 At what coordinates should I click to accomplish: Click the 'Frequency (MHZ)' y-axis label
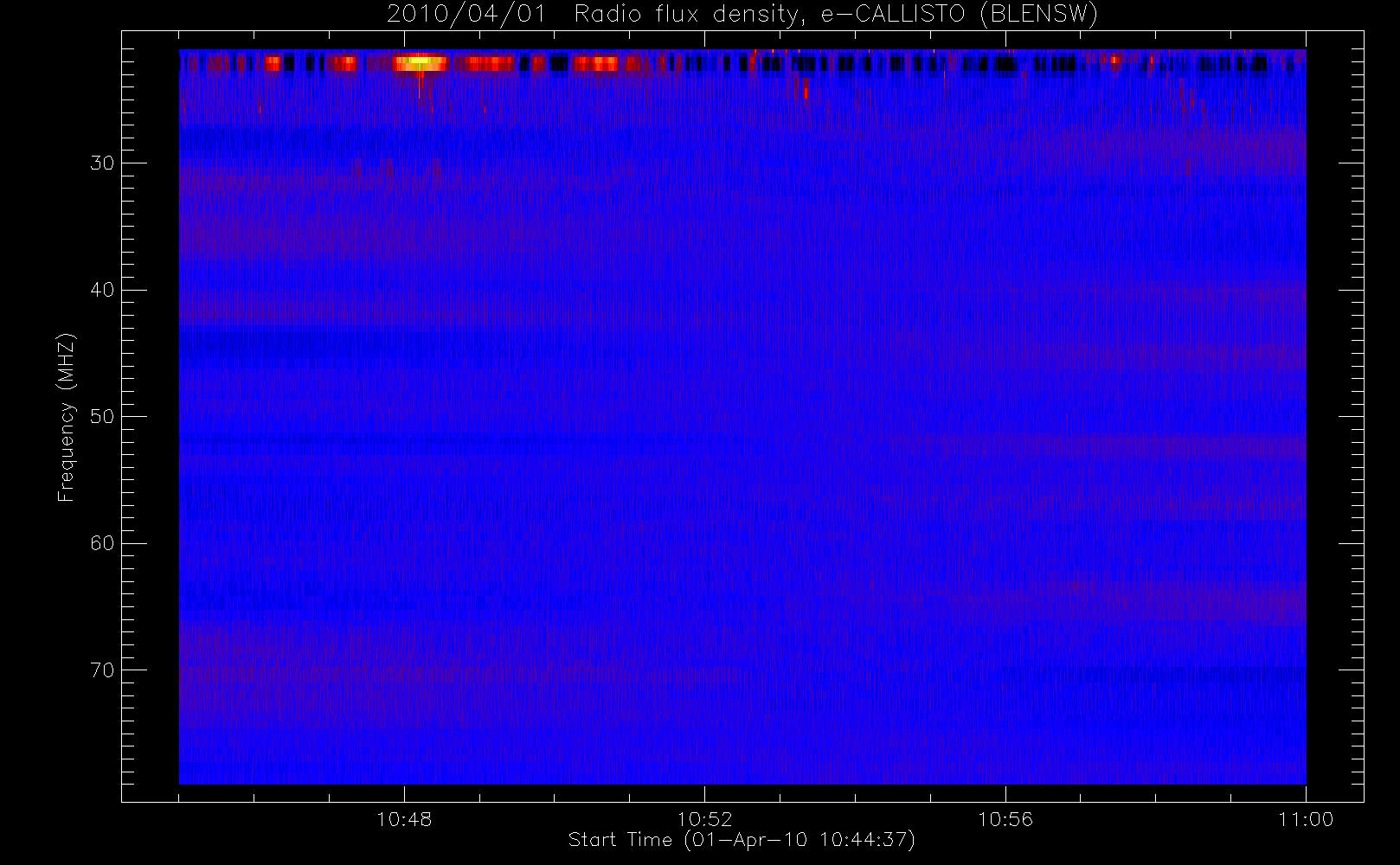[67, 417]
